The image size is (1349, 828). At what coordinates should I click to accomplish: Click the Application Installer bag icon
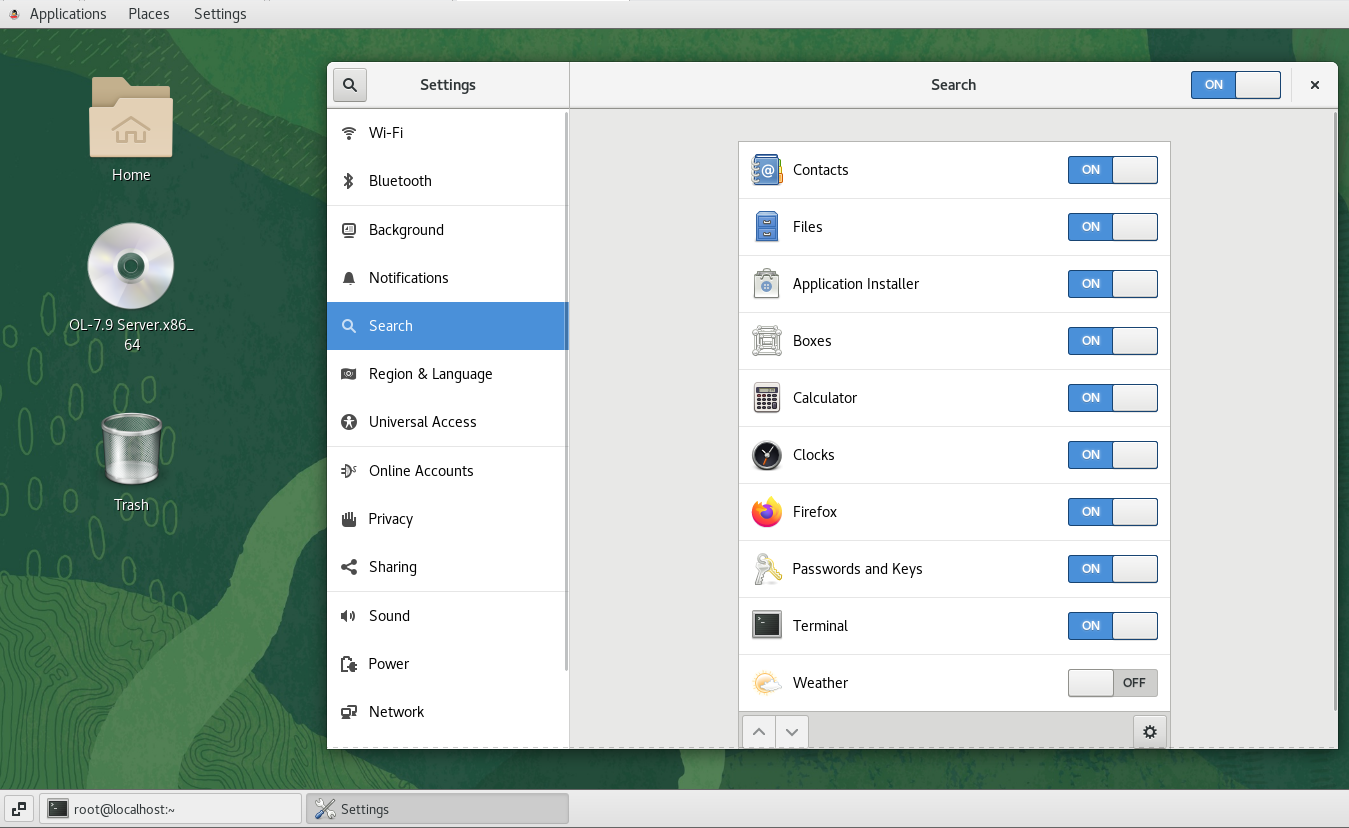pos(767,284)
